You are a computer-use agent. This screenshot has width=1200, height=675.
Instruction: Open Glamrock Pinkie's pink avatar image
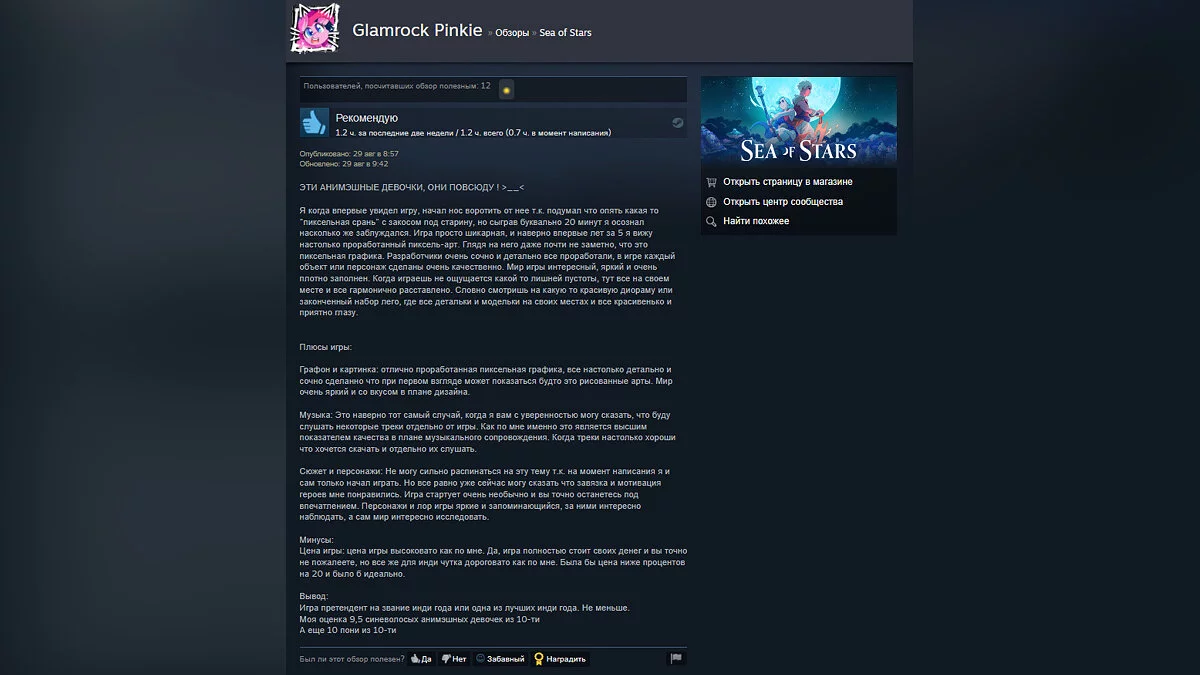pos(314,28)
